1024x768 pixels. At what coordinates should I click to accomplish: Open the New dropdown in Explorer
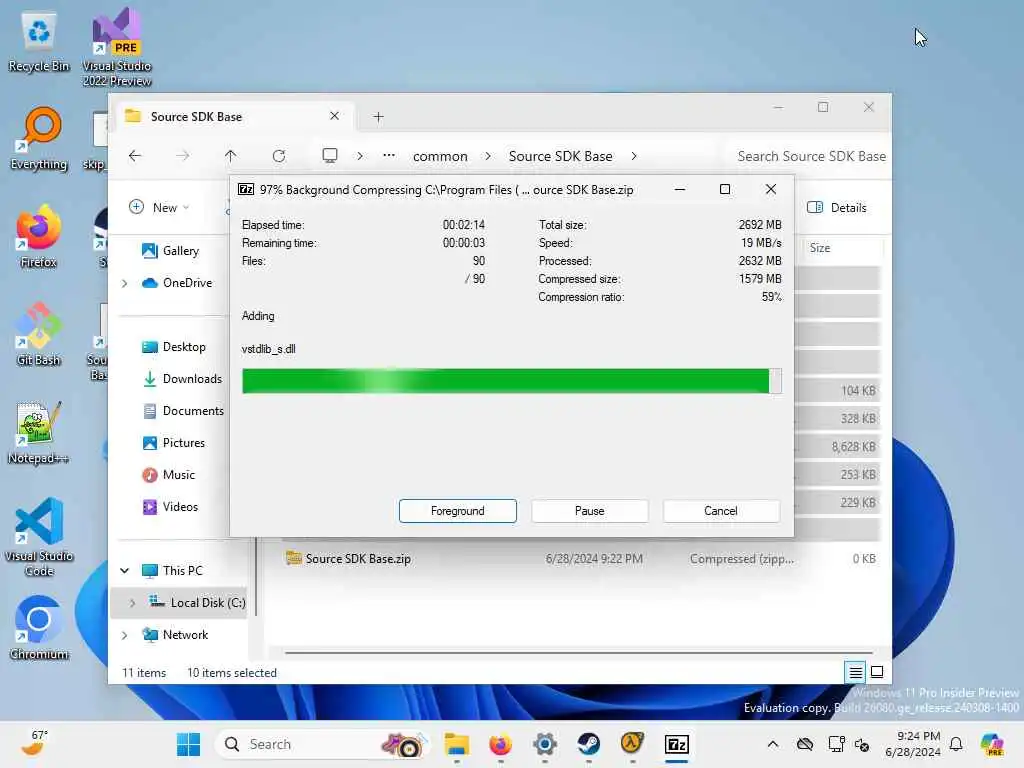click(x=159, y=207)
